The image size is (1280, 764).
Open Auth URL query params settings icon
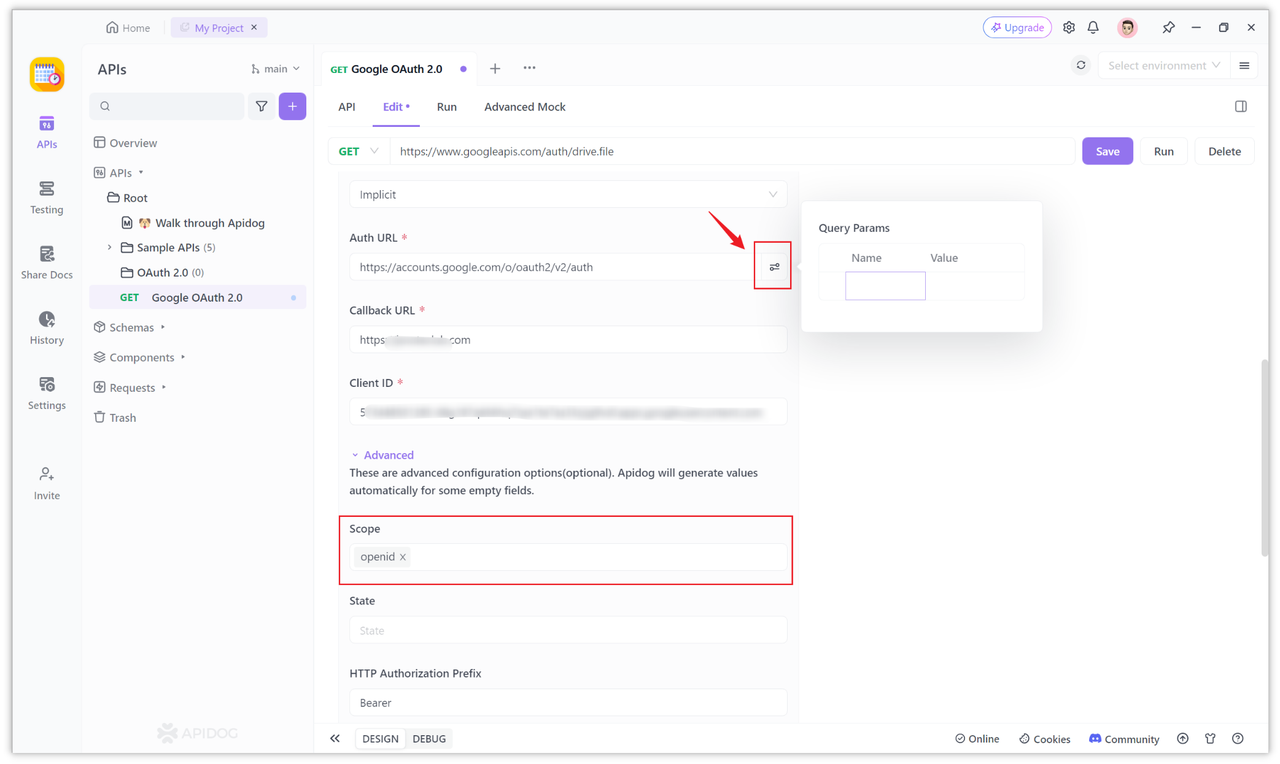point(774,267)
